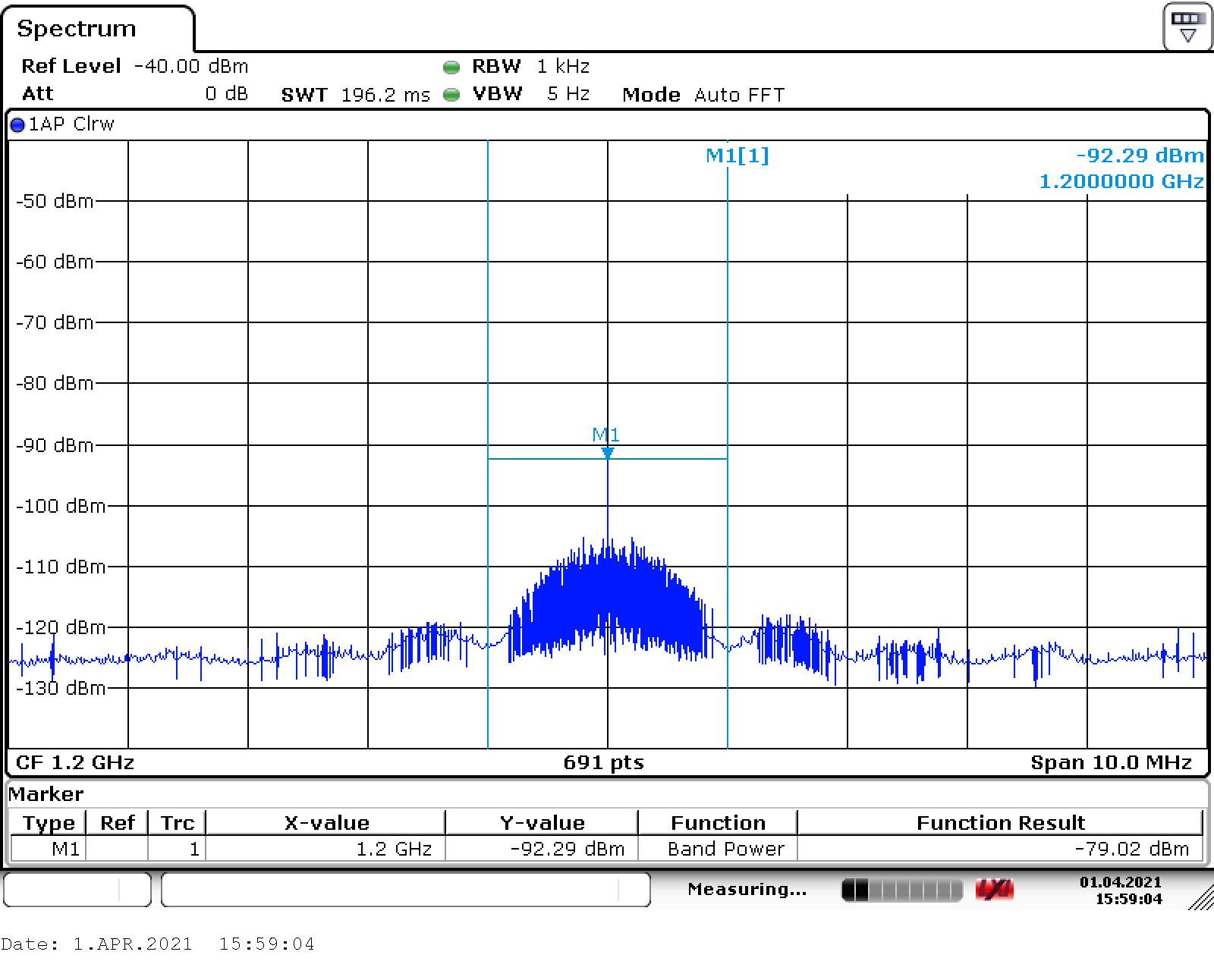The image size is (1214, 980).
Task: Click the CF 1.2 GHz center frequency label
Action: (x=75, y=762)
